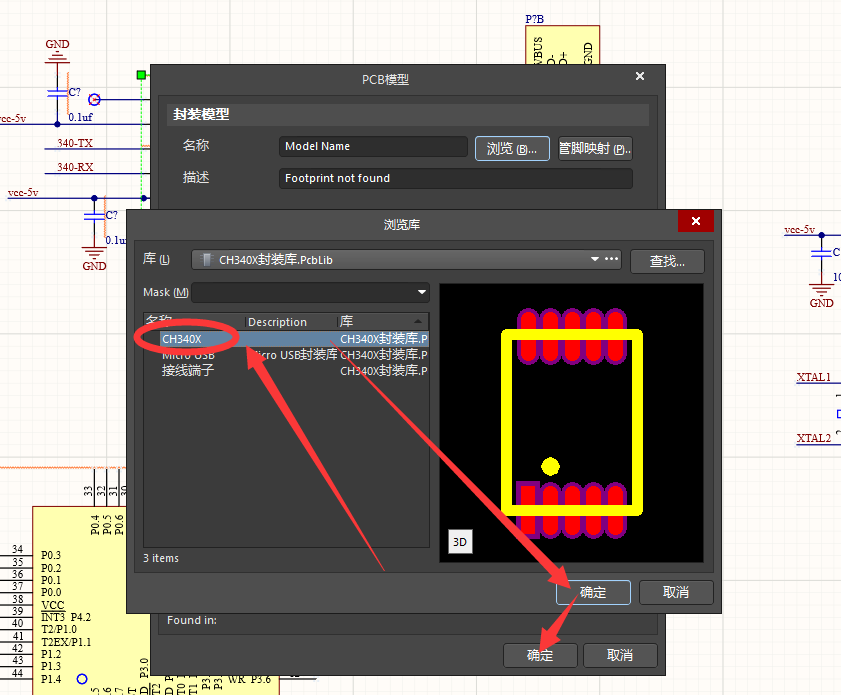Image resolution: width=841 pixels, height=695 pixels.
Task: Select the 340-RX net label in schematic
Action: (x=75, y=167)
